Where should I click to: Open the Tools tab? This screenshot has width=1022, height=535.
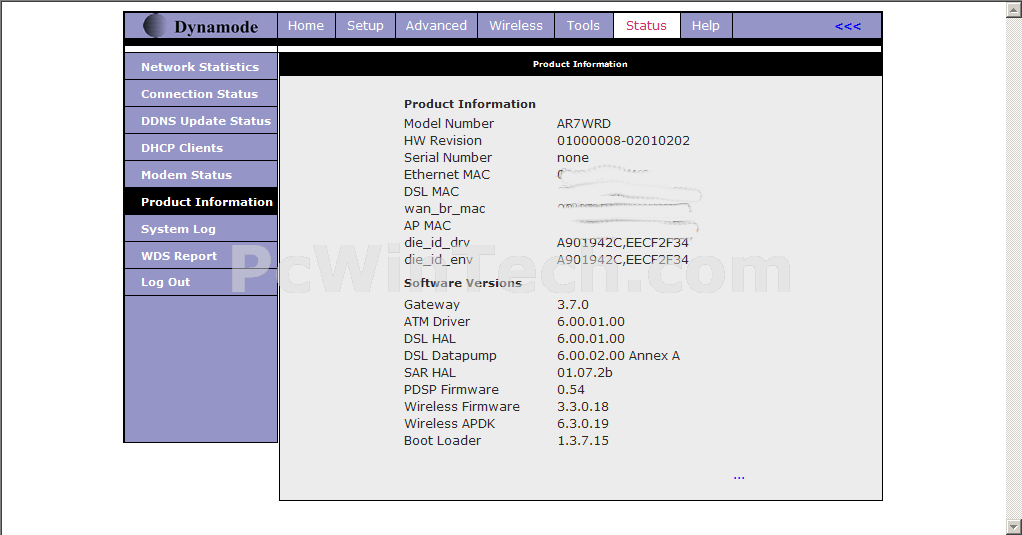pyautogui.click(x=583, y=25)
